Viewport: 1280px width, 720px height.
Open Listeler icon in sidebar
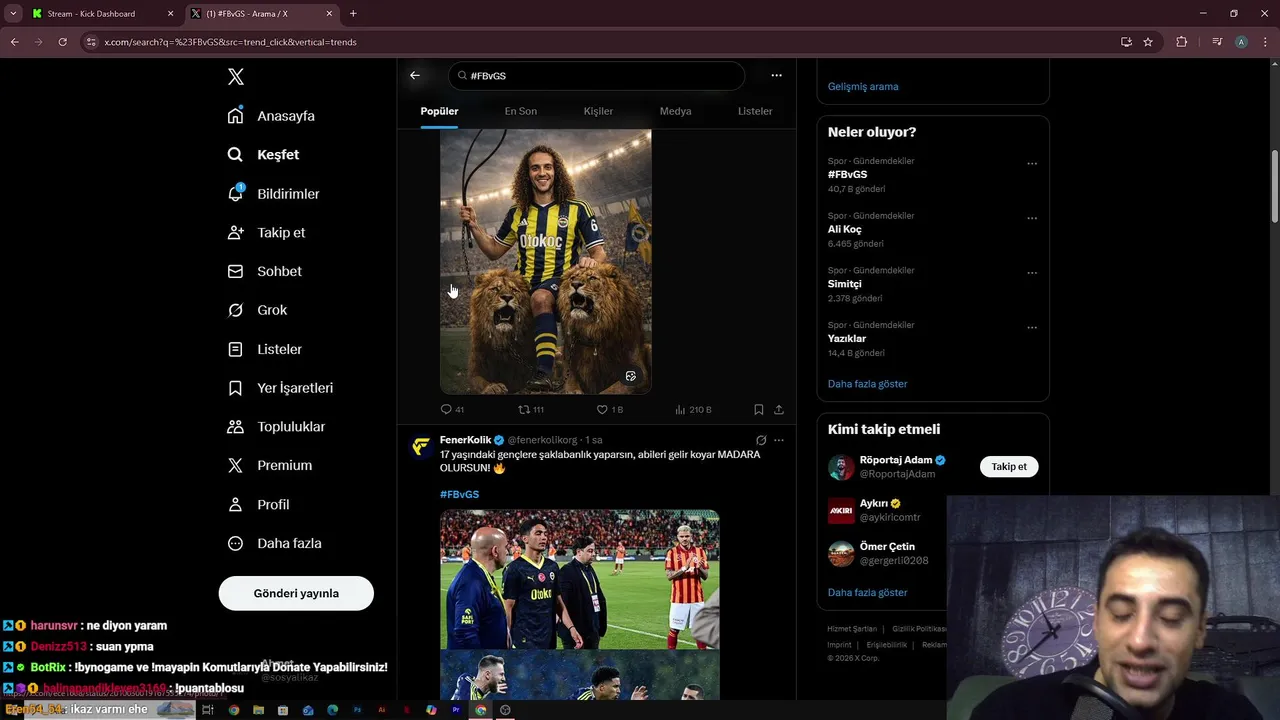click(x=235, y=349)
